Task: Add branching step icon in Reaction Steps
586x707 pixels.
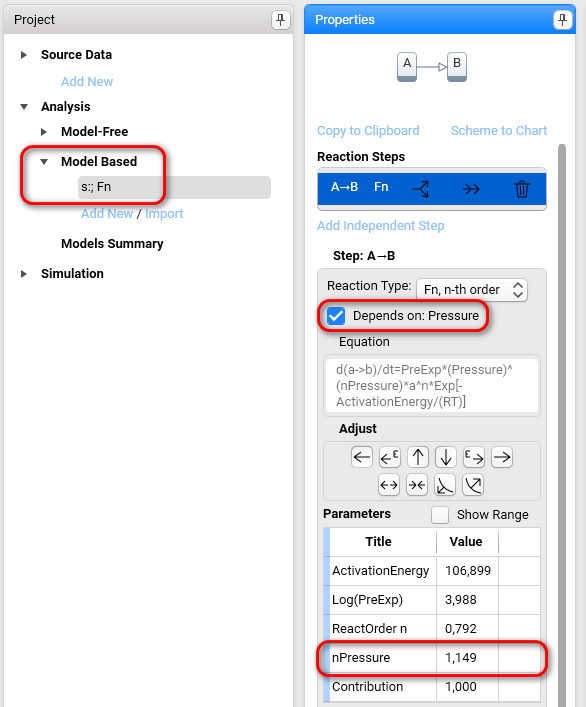Action: click(421, 189)
